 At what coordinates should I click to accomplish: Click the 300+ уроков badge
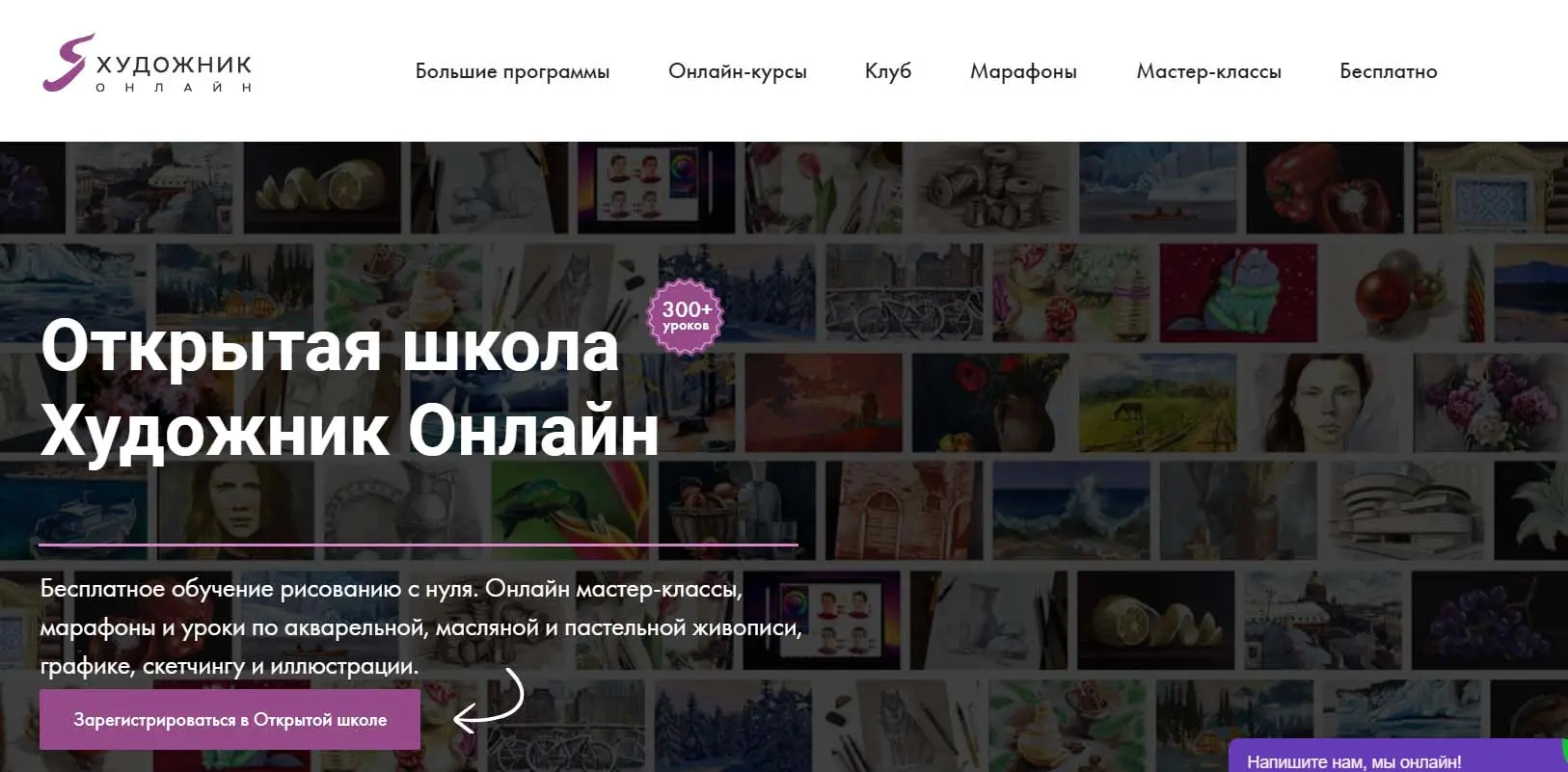685,317
